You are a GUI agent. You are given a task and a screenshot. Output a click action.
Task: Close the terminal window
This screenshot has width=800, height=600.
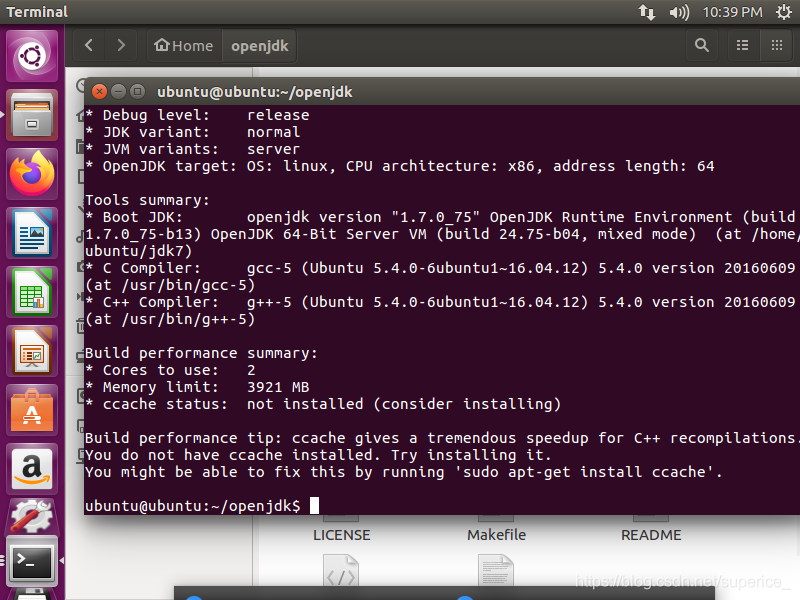pos(99,92)
